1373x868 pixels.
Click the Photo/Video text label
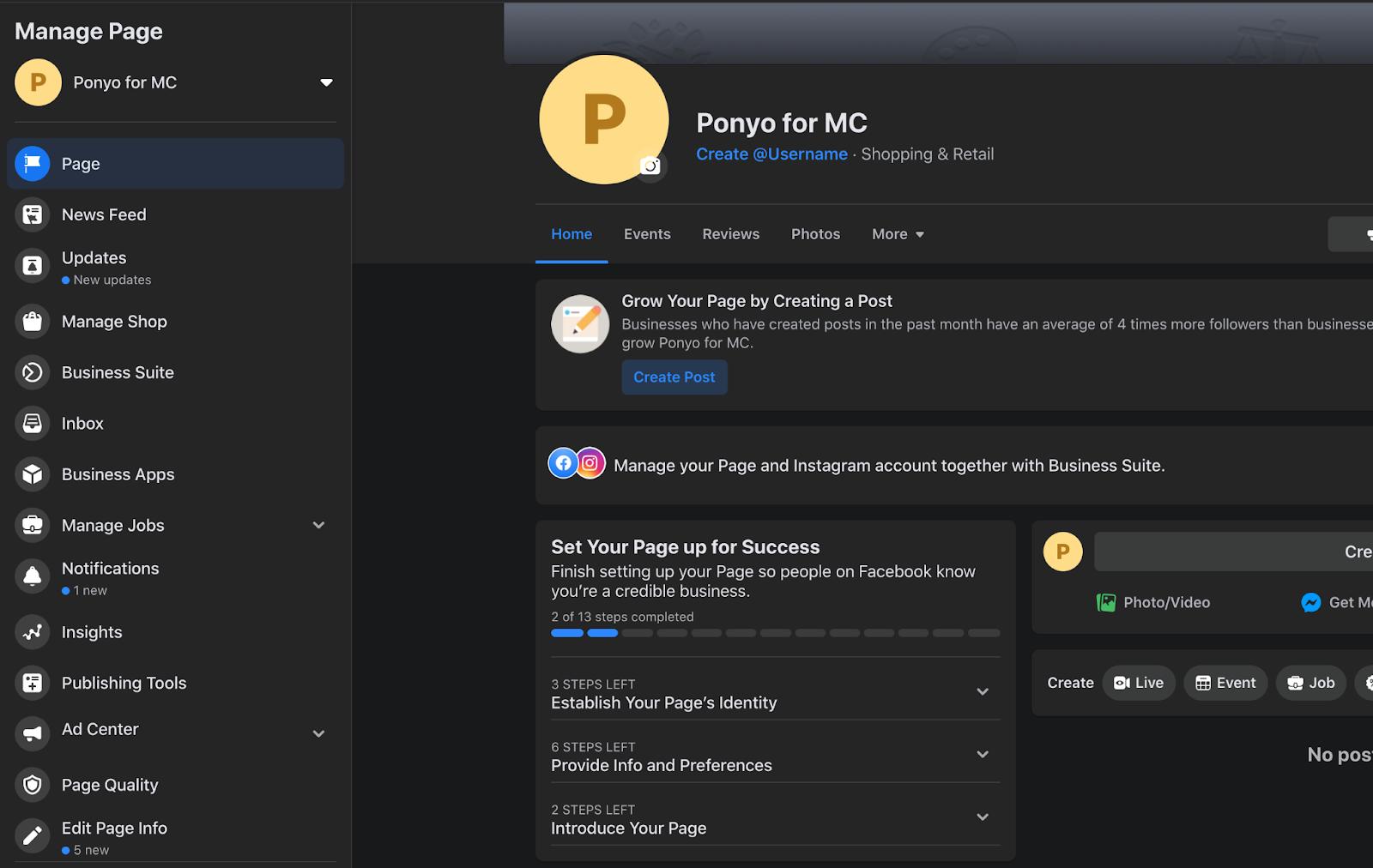(x=1167, y=603)
